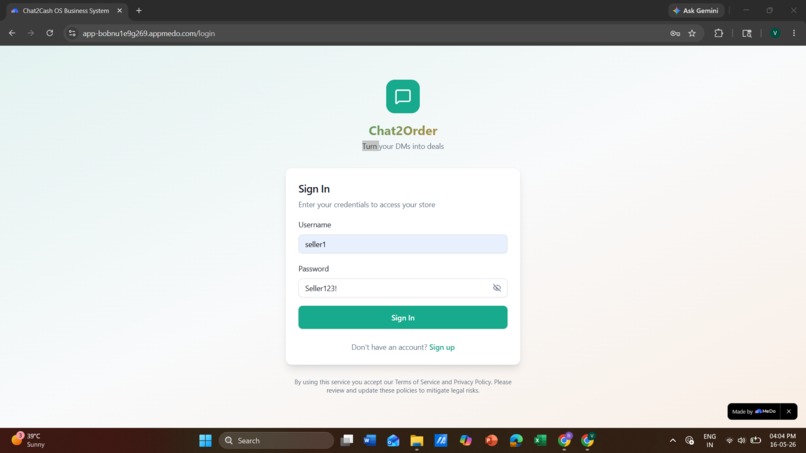Bookmark this page with star icon

[x=692, y=33]
